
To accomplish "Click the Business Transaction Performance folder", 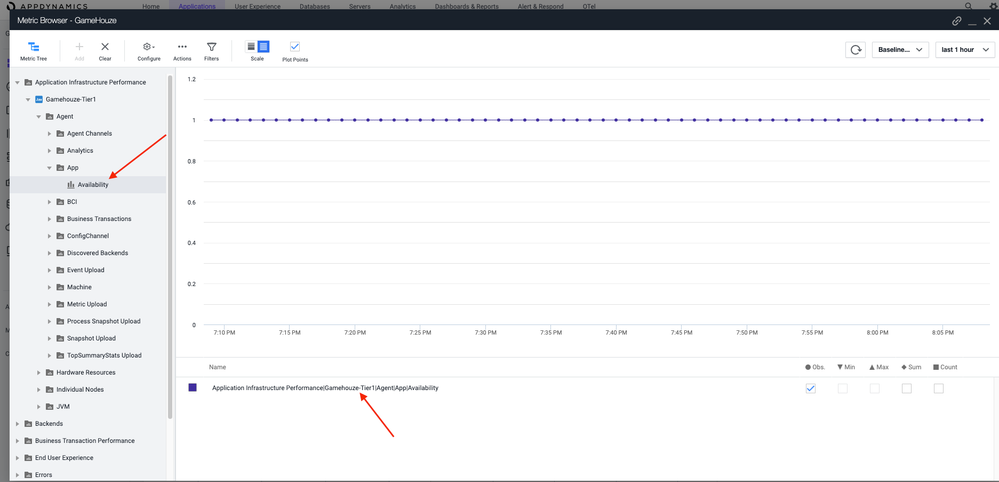I will [x=84, y=441].
